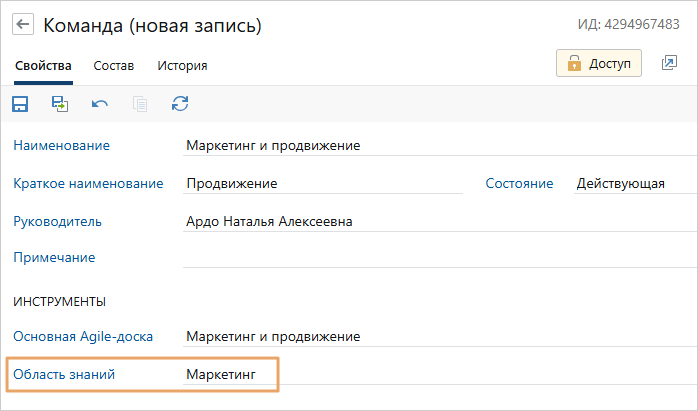Viewport: 698px width, 411px height.
Task: Click the Состояние label link
Action: [519, 183]
